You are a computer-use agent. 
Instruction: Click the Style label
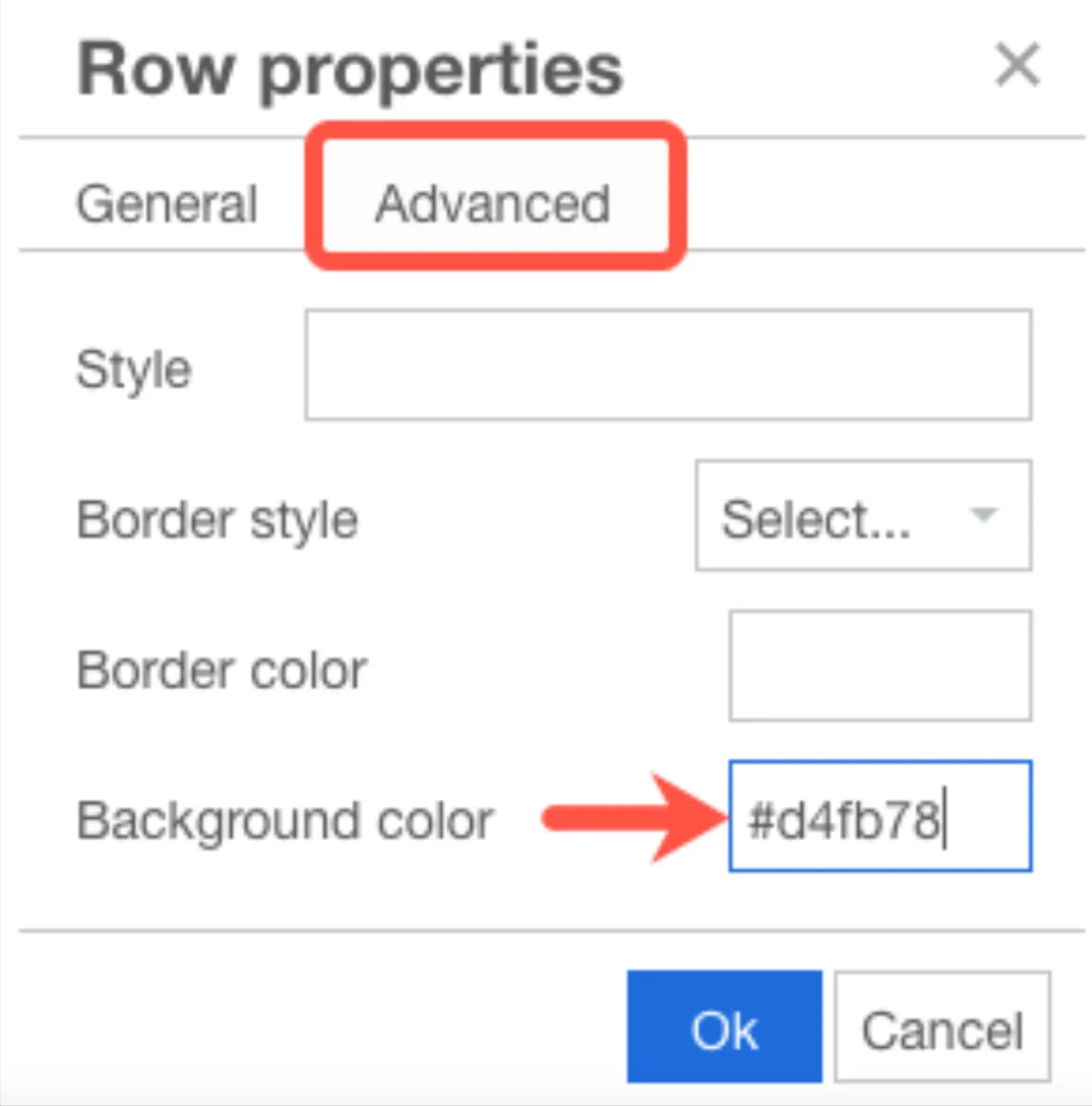click(x=134, y=369)
